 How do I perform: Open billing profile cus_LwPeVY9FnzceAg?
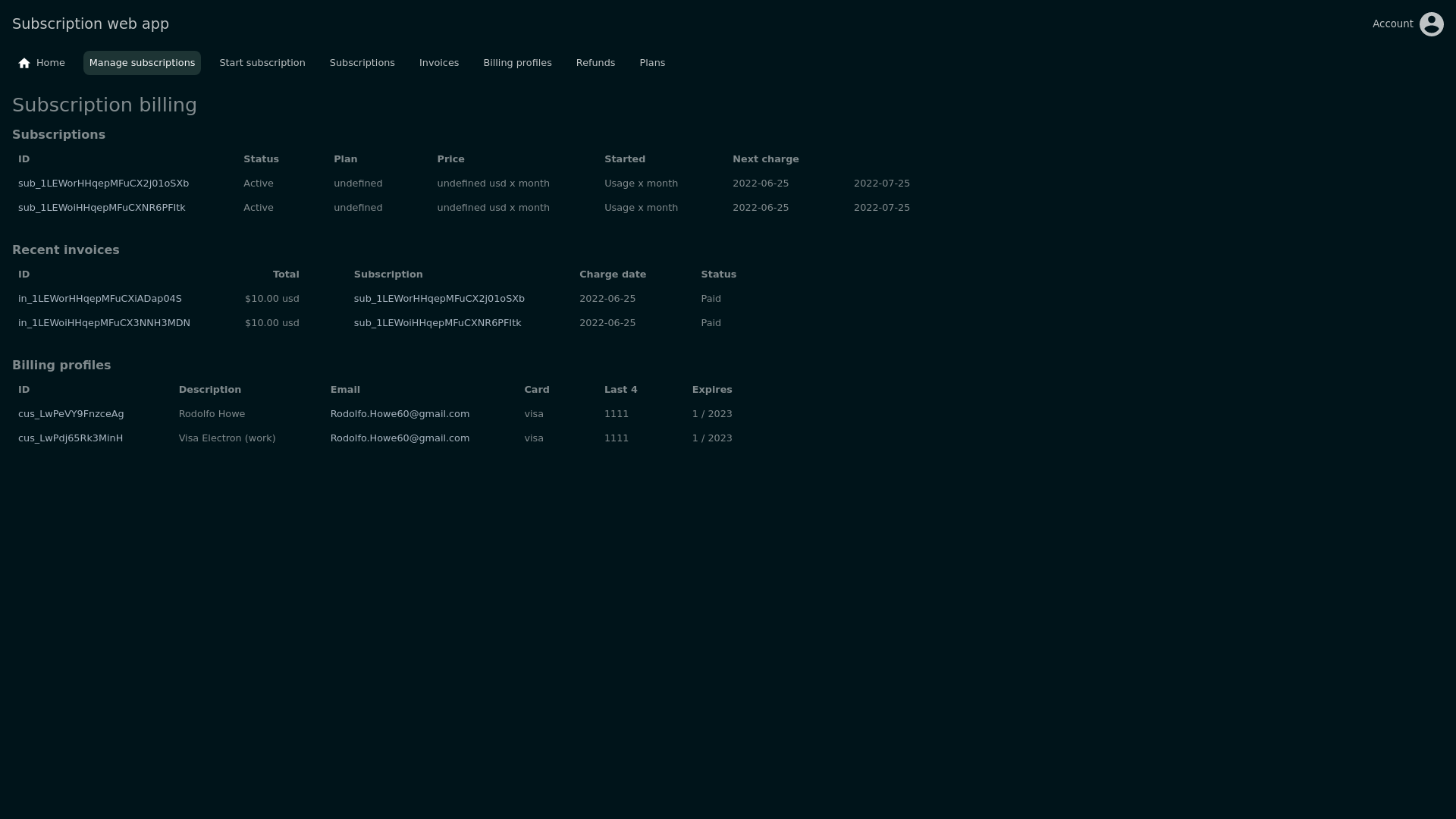[71, 414]
